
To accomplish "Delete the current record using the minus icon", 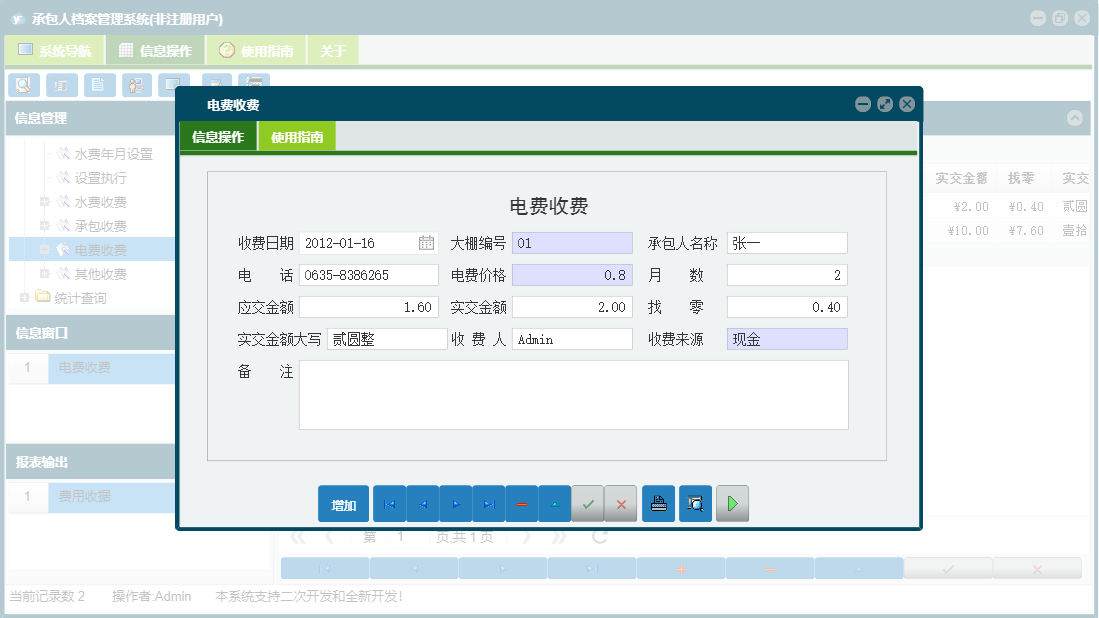I will 521,503.
